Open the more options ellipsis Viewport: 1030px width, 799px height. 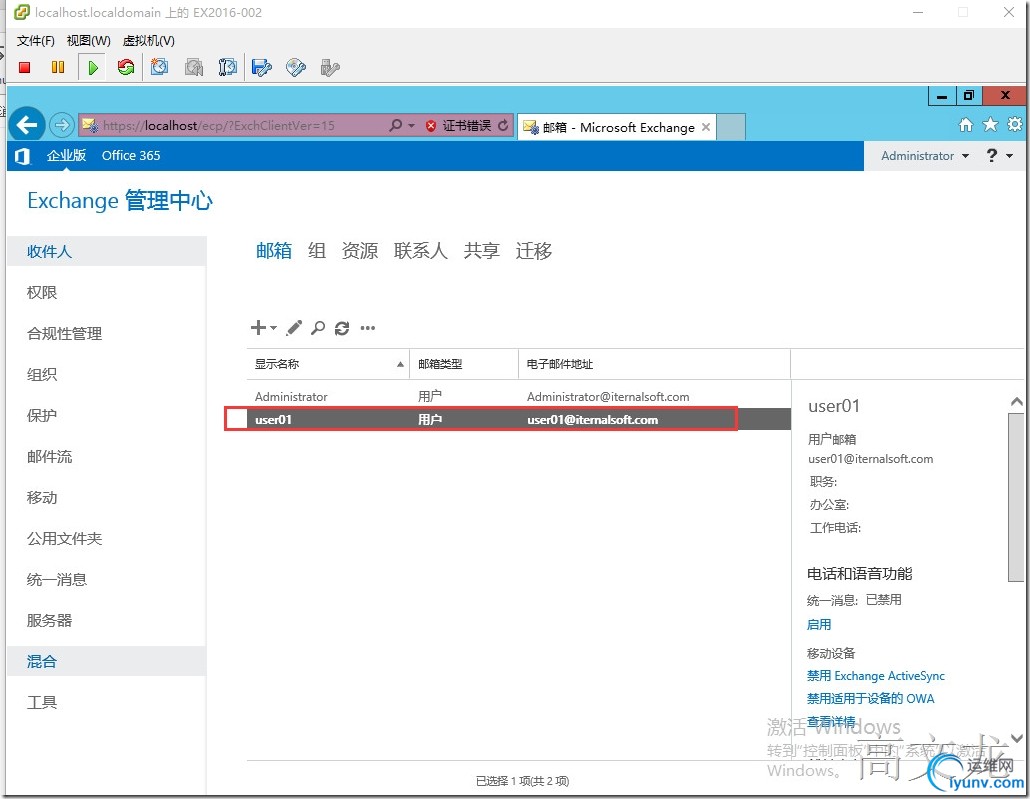[x=368, y=328]
